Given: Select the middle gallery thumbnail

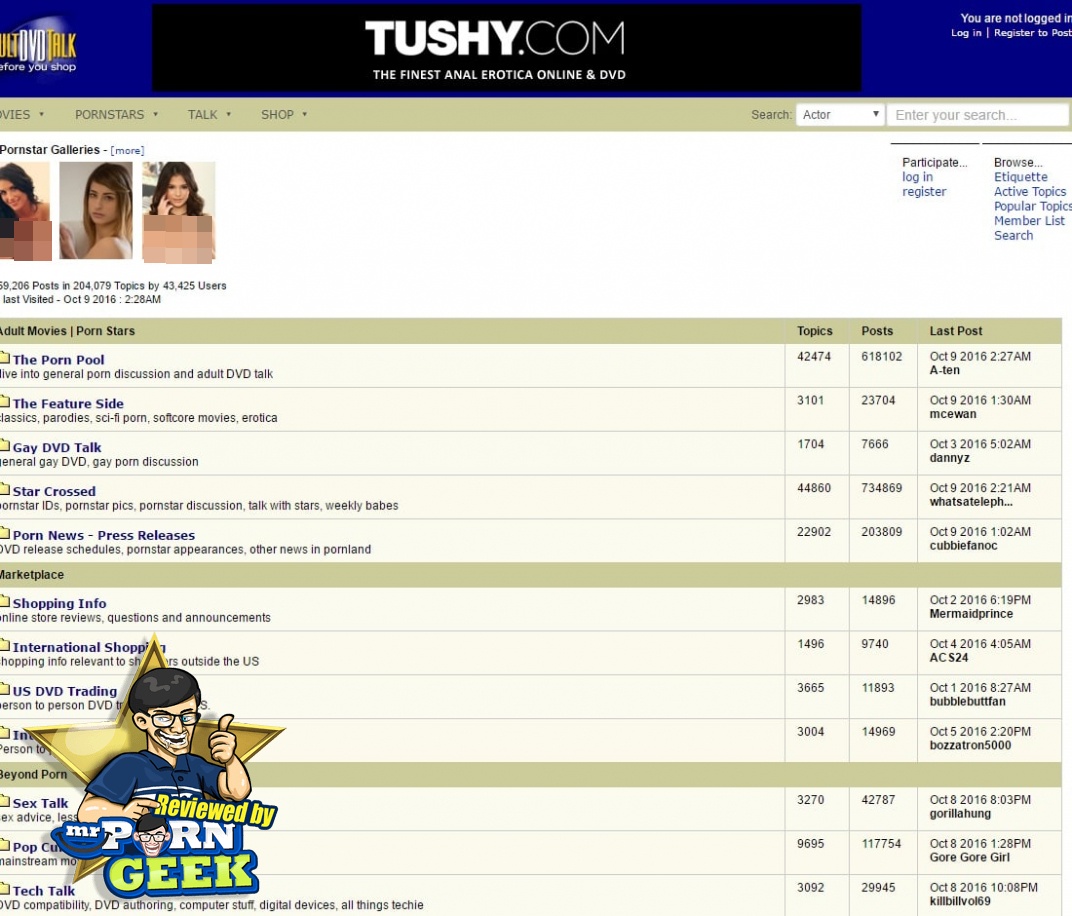Looking at the screenshot, I should coord(96,211).
